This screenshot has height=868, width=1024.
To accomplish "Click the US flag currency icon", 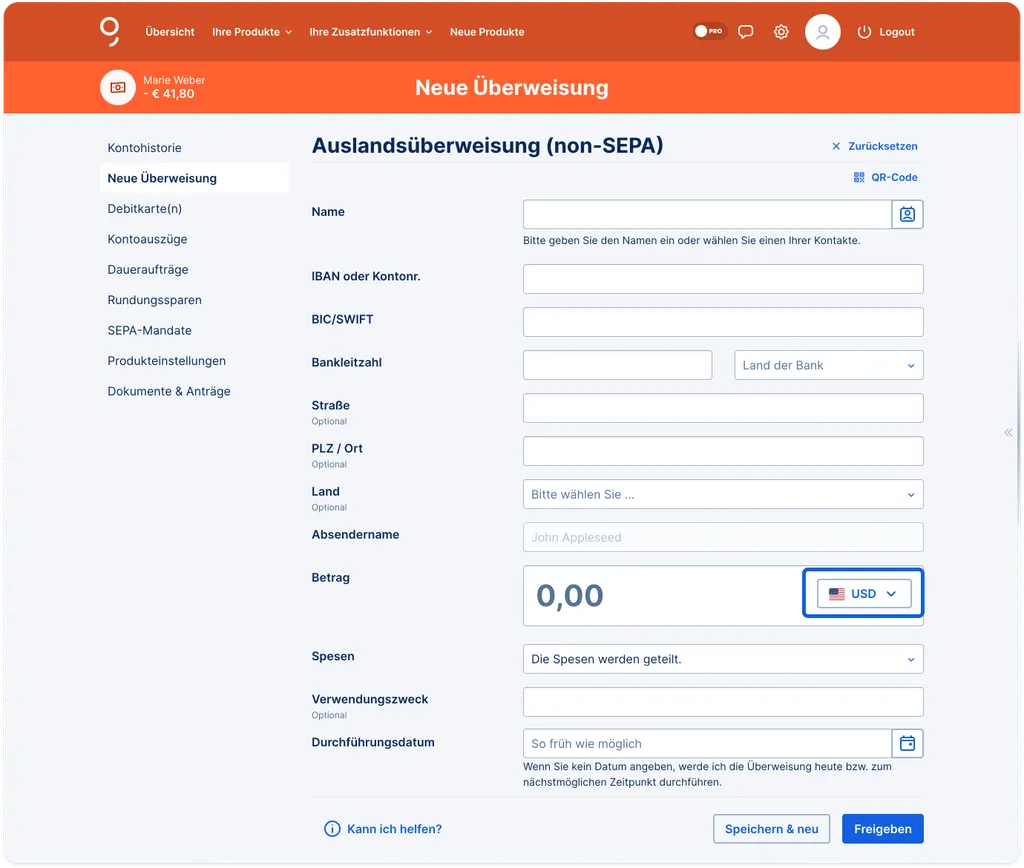I will 837,594.
